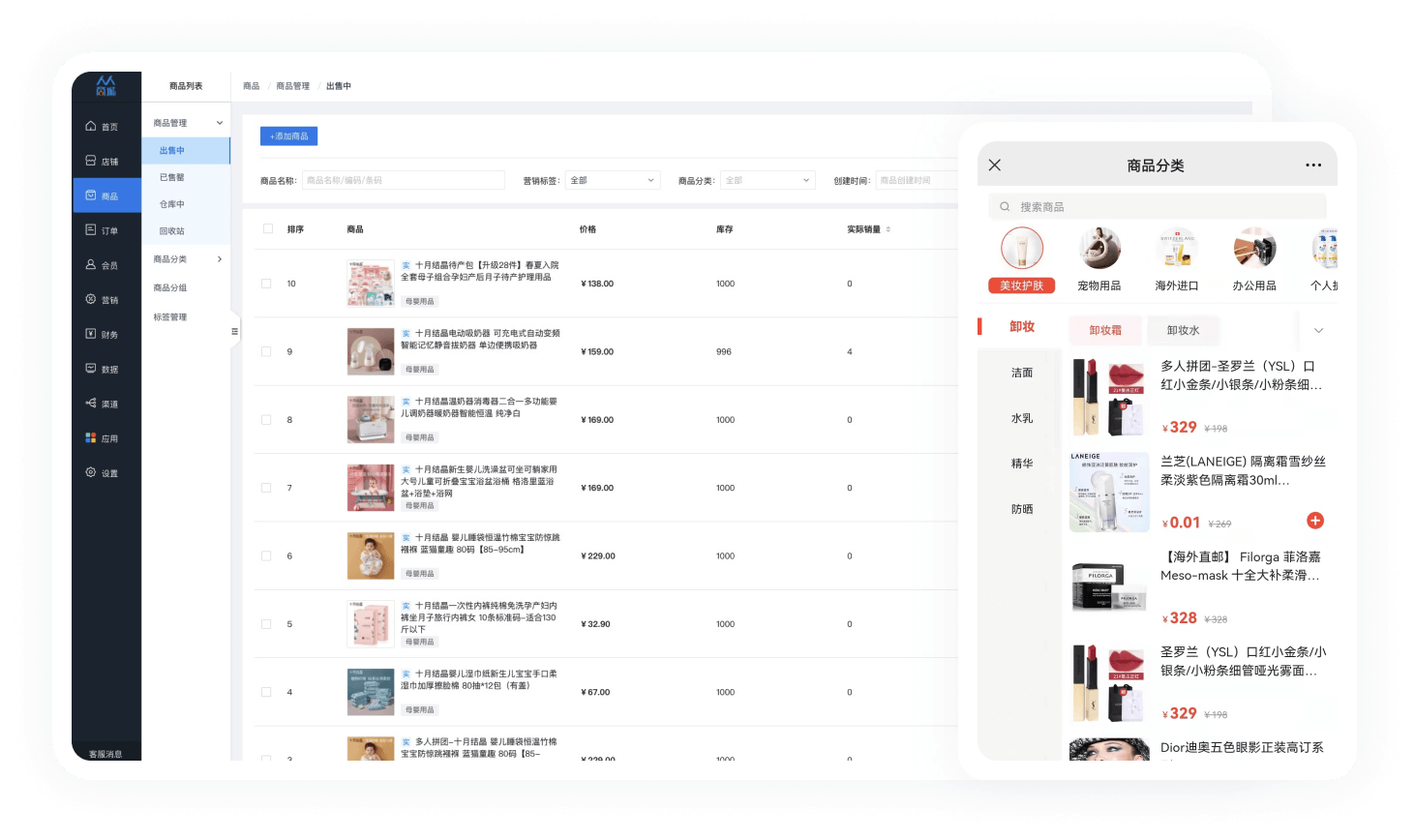The height and width of the screenshot is (840, 1415).
Task: Open the 营销标签 dropdown
Action: pyautogui.click(x=613, y=181)
